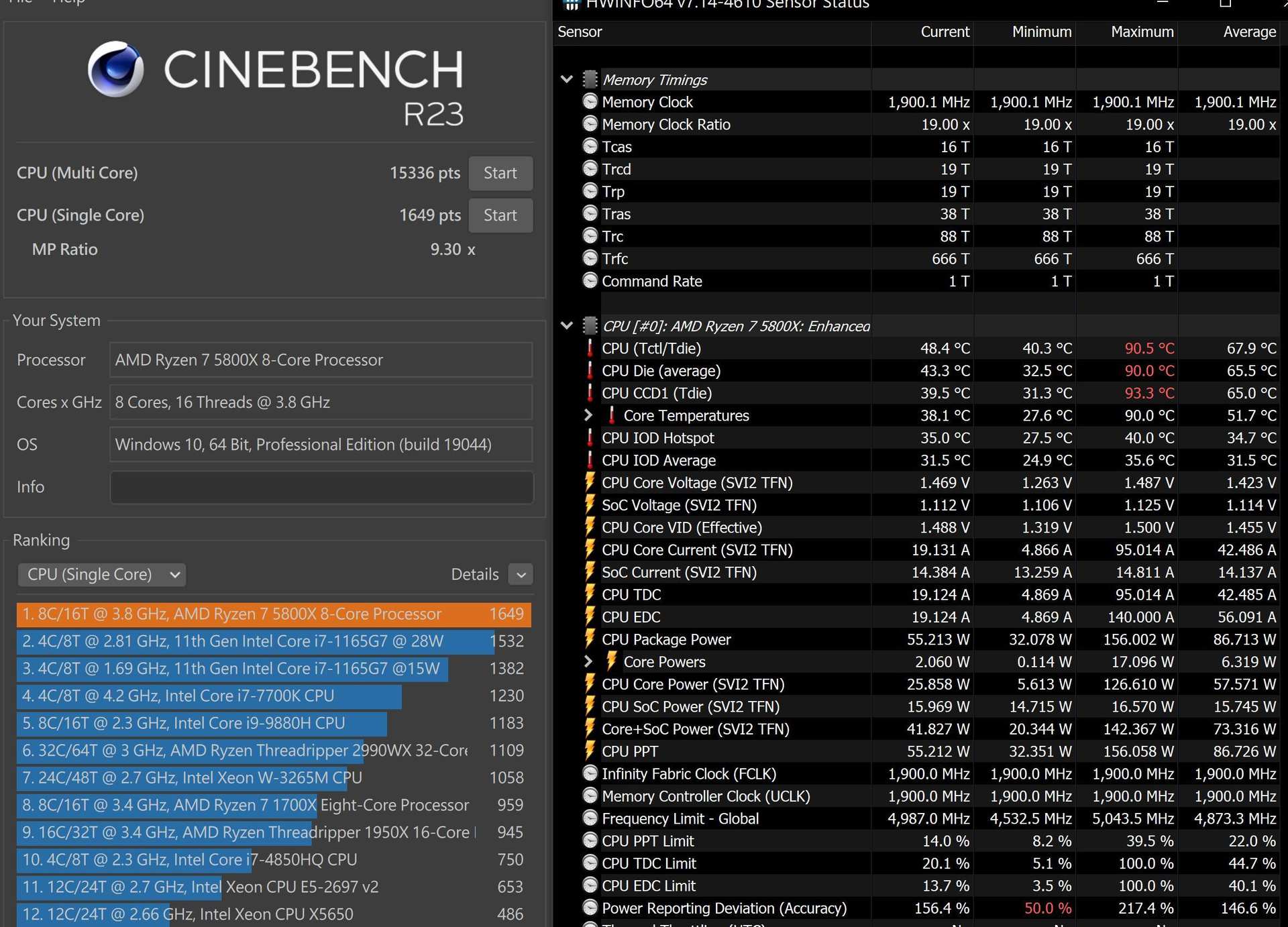Click the Command Rate clock icon
This screenshot has width=1288, height=927.
point(590,281)
